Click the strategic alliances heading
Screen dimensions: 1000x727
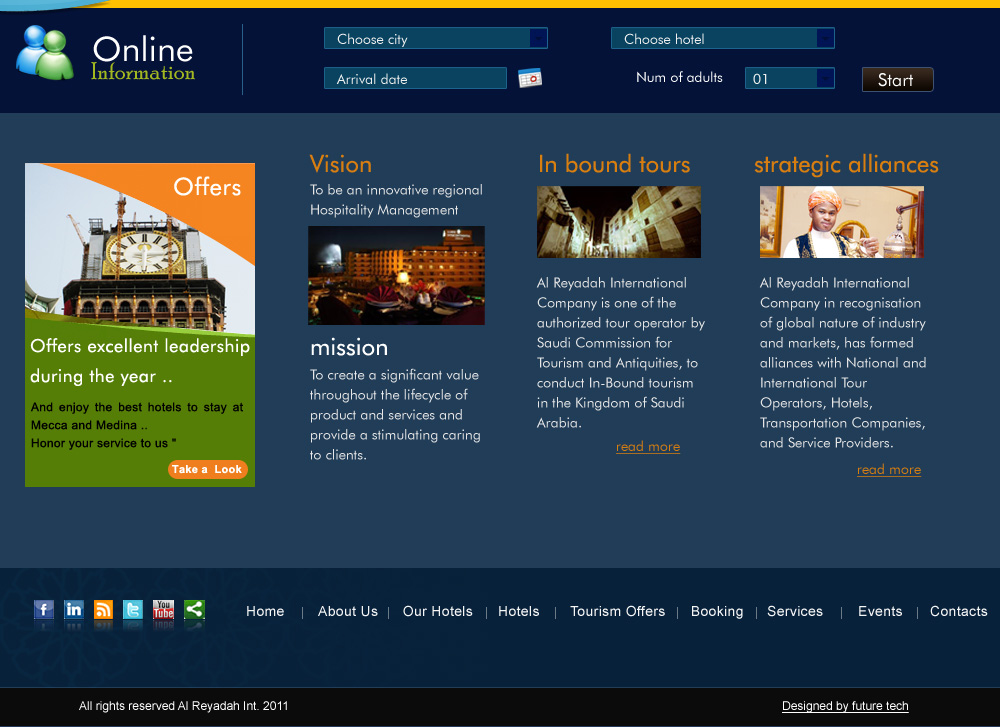pos(846,165)
